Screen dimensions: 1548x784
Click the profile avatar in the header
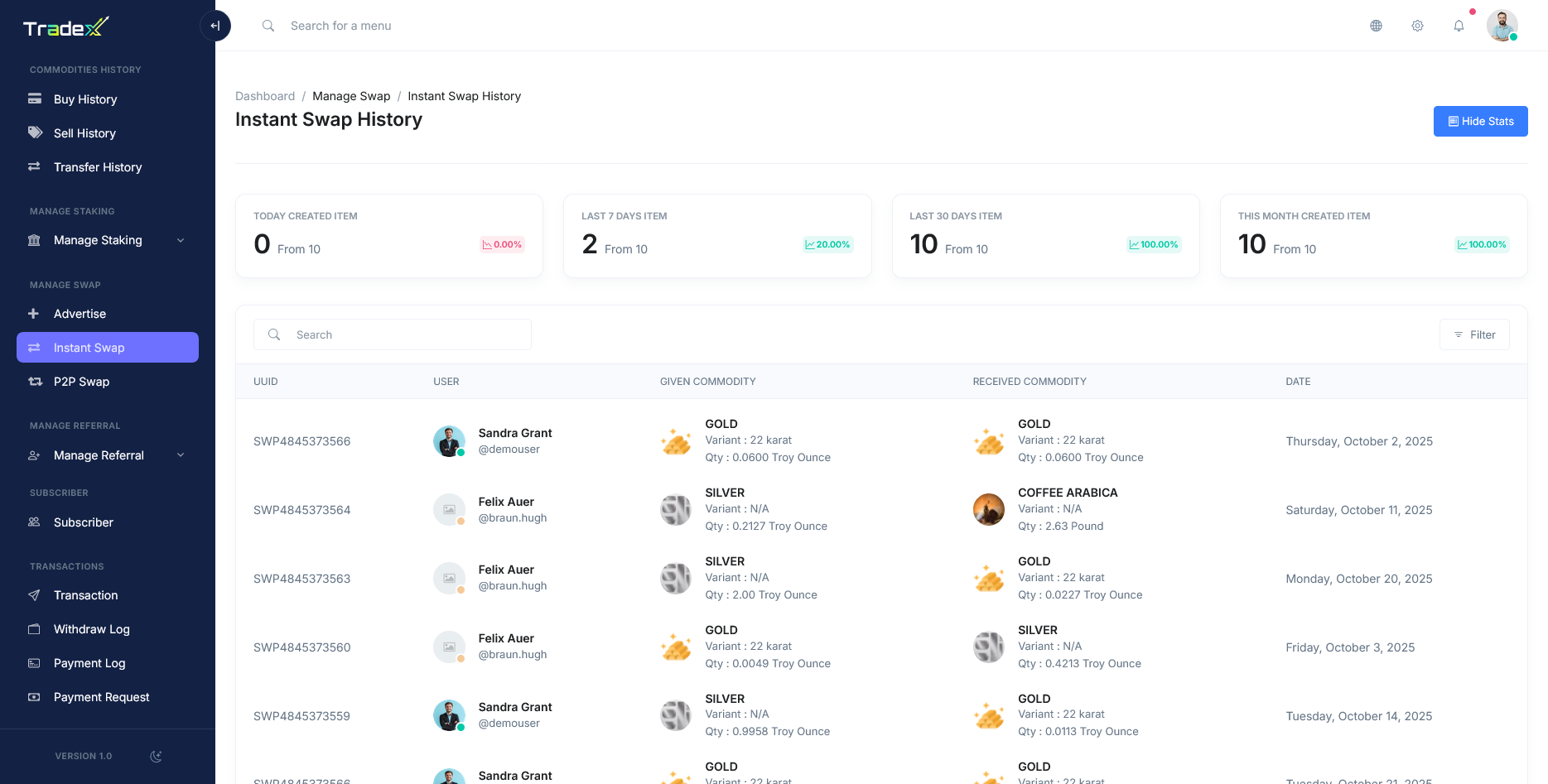(x=1502, y=26)
